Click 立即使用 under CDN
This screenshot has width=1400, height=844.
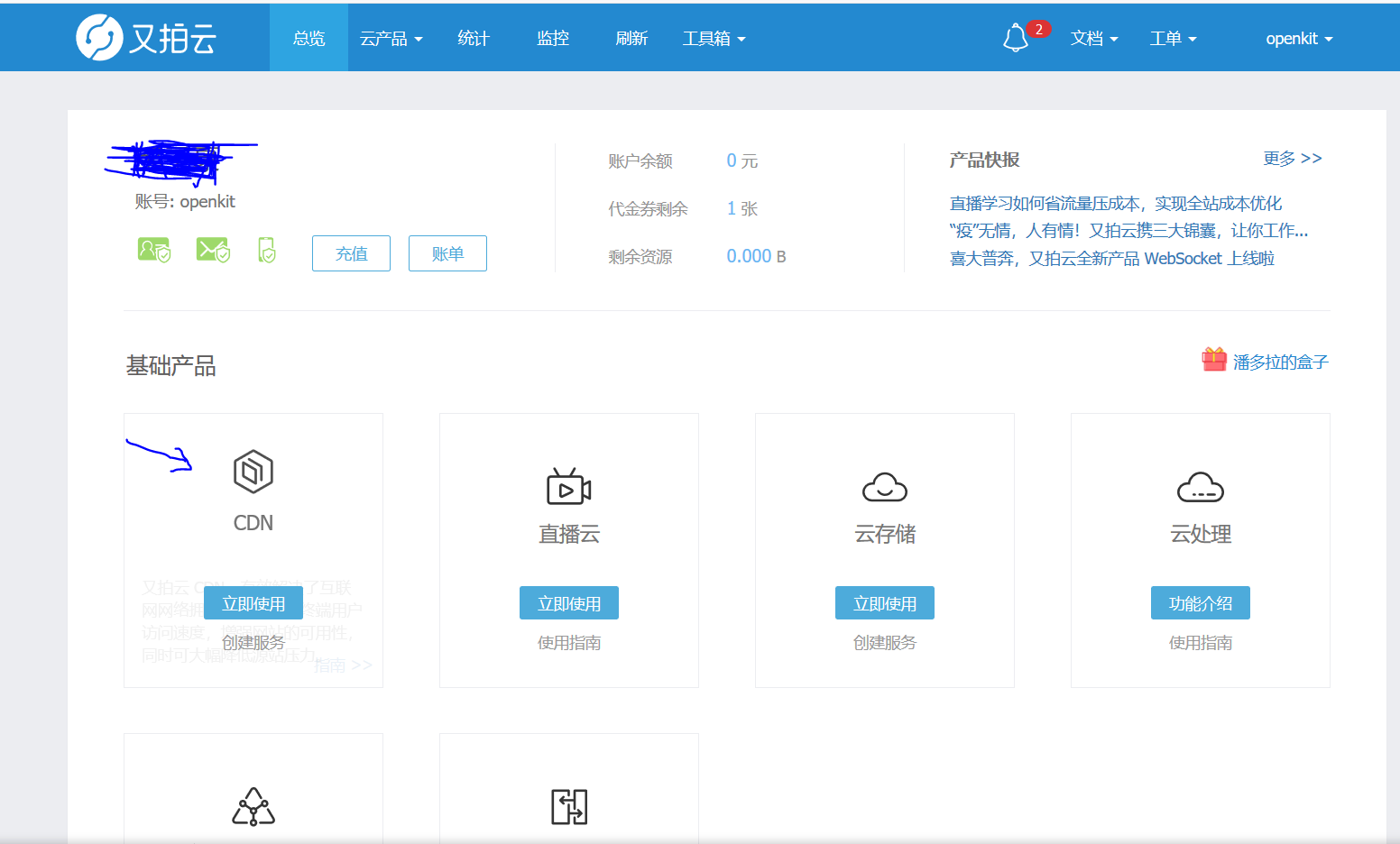point(253,603)
